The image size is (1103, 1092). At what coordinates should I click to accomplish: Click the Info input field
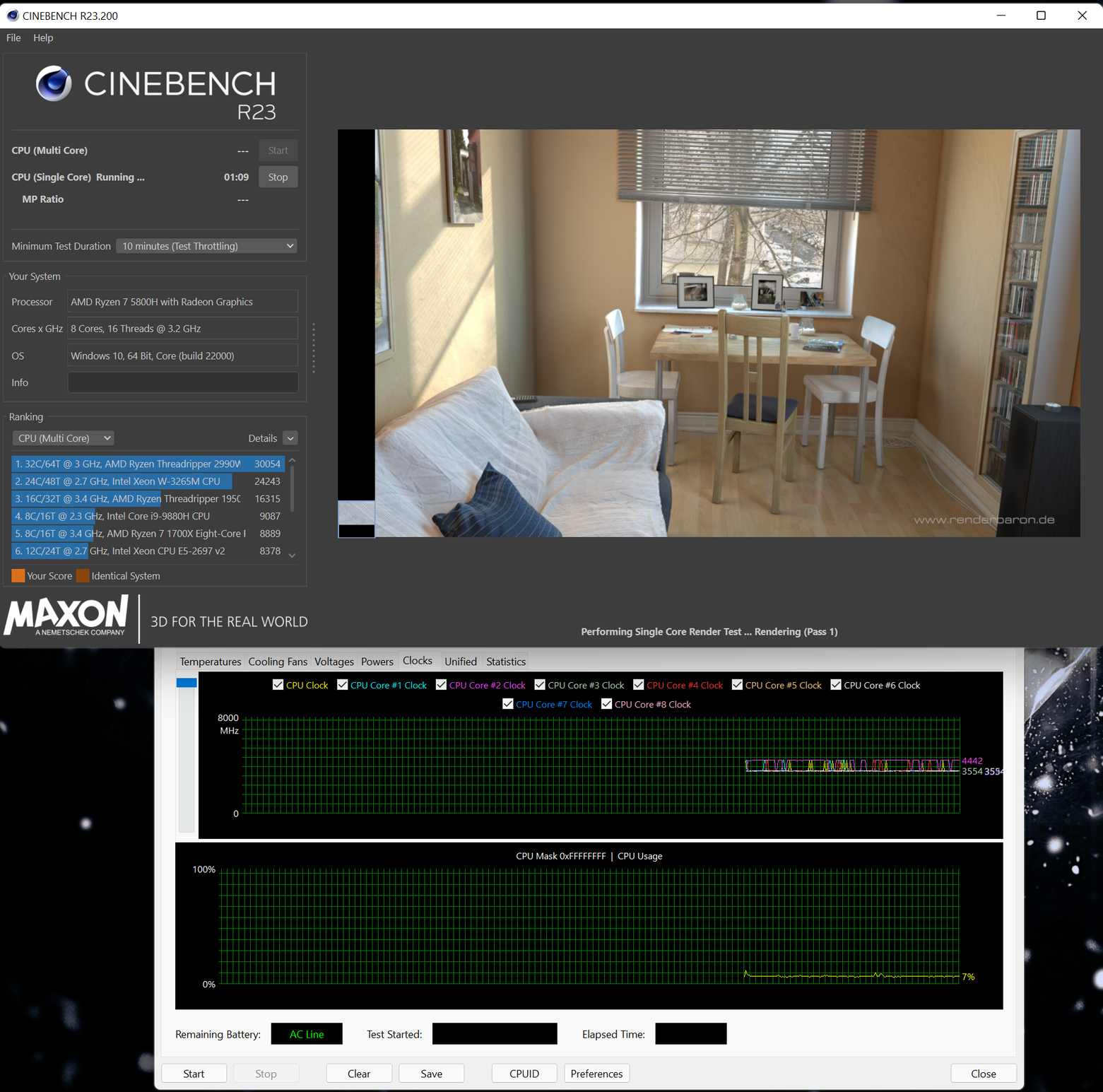182,382
